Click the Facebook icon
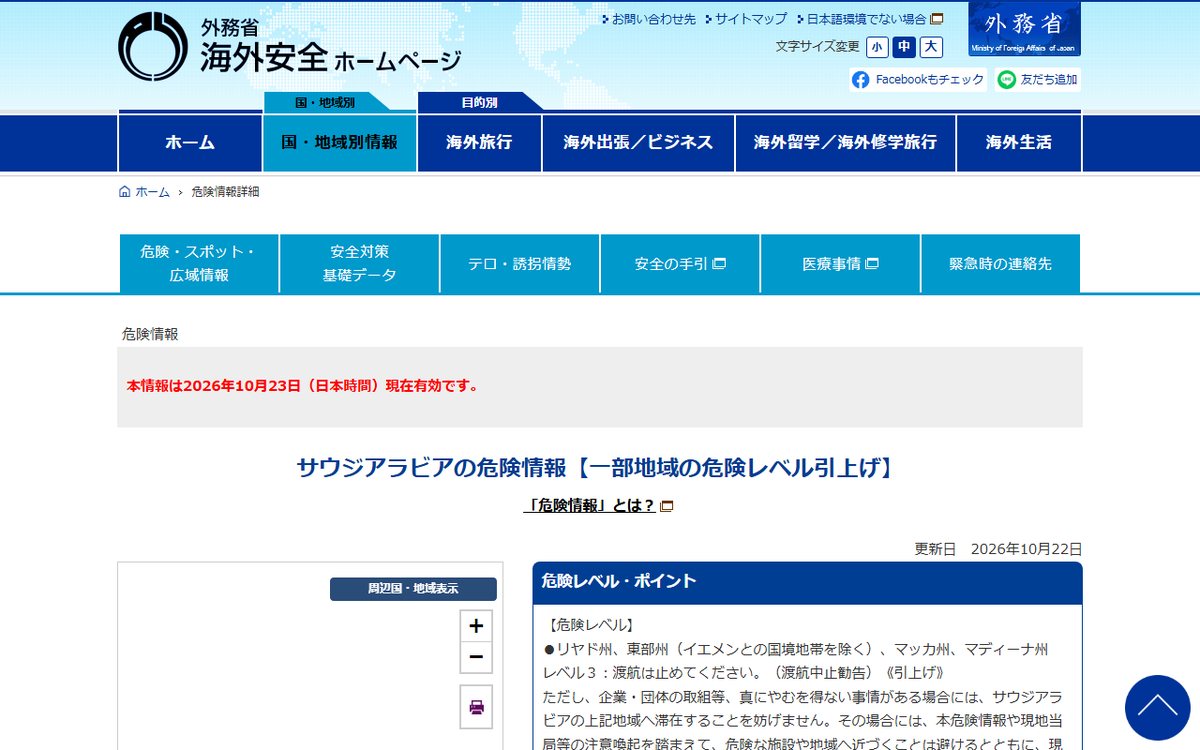Screen dimensions: 1200x750 click(x=860, y=80)
